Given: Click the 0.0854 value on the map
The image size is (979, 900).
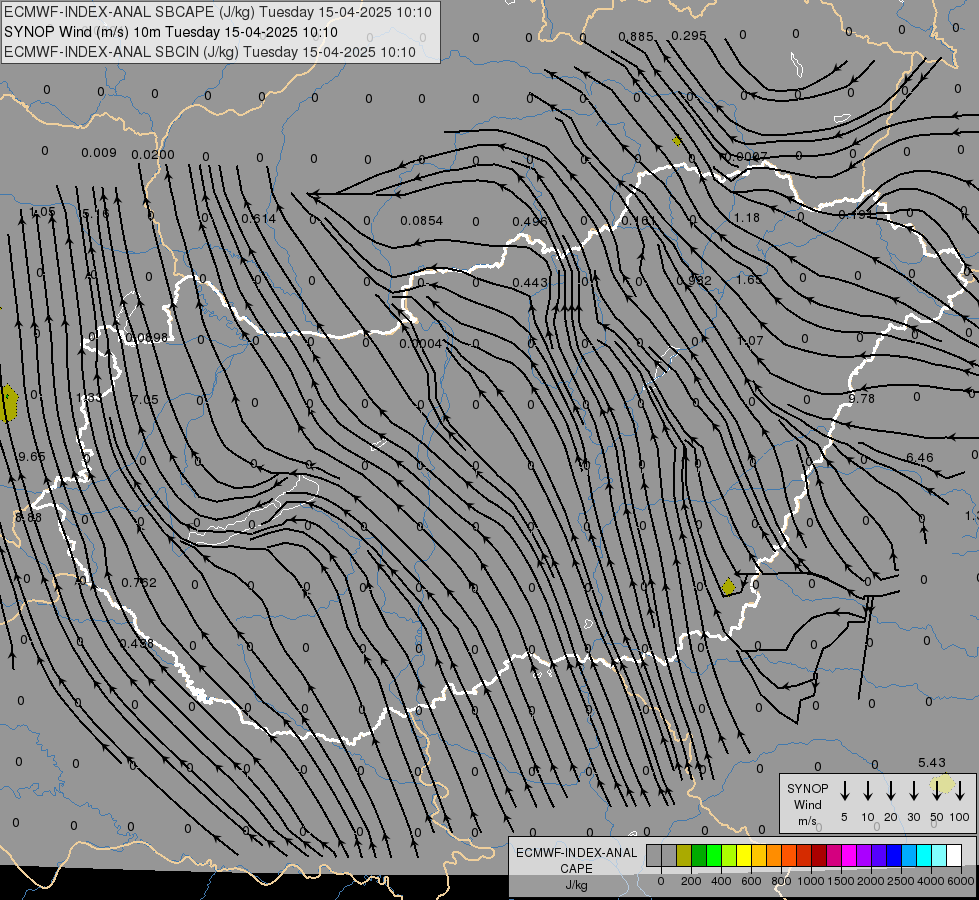Looking at the screenshot, I should (x=421, y=220).
